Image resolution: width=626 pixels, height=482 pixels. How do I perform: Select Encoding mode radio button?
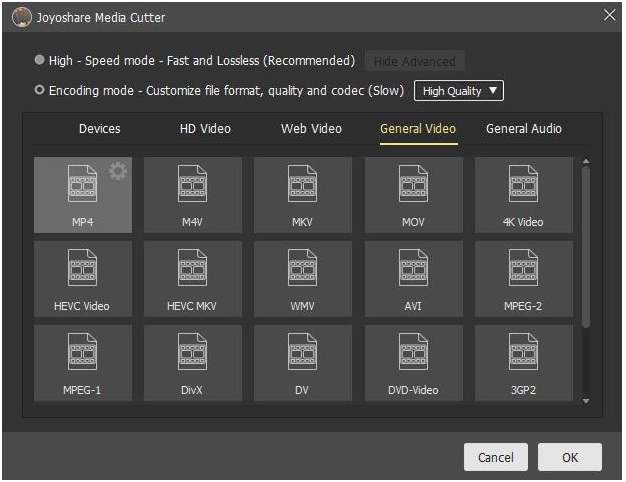[x=39, y=91]
